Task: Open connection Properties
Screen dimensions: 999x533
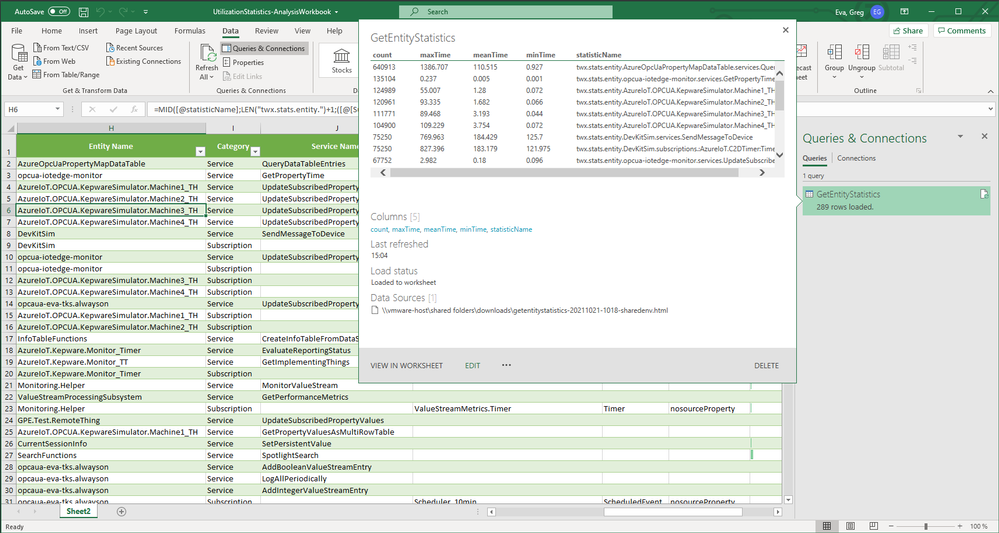Action: coord(243,62)
